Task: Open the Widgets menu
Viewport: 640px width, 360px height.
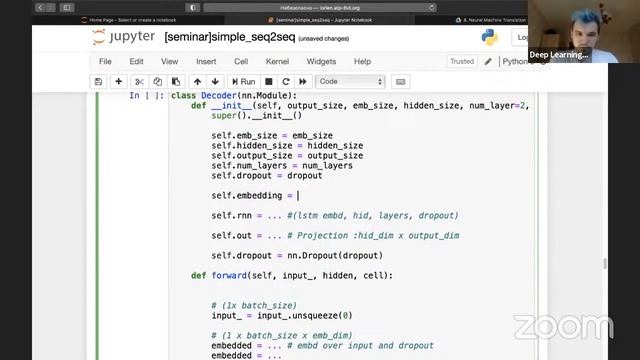Action: coord(321,62)
